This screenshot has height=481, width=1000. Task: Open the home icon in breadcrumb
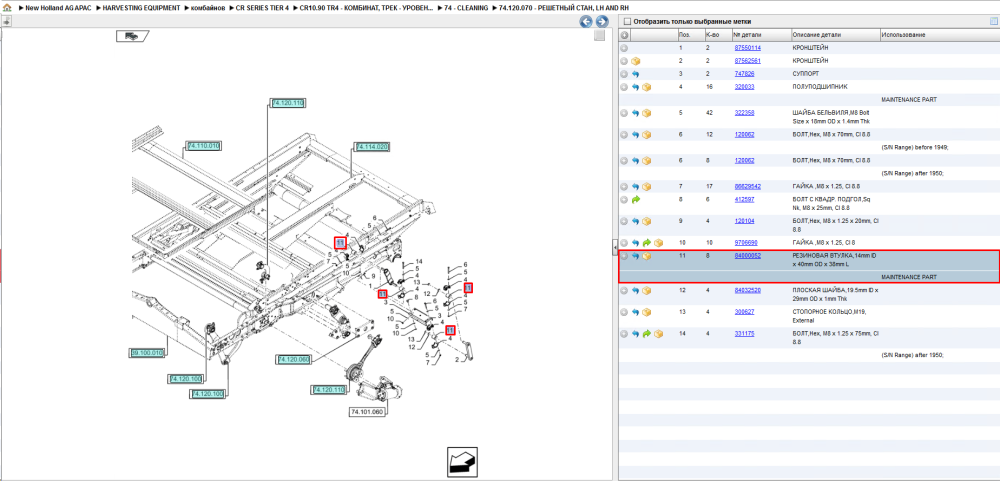point(7,8)
